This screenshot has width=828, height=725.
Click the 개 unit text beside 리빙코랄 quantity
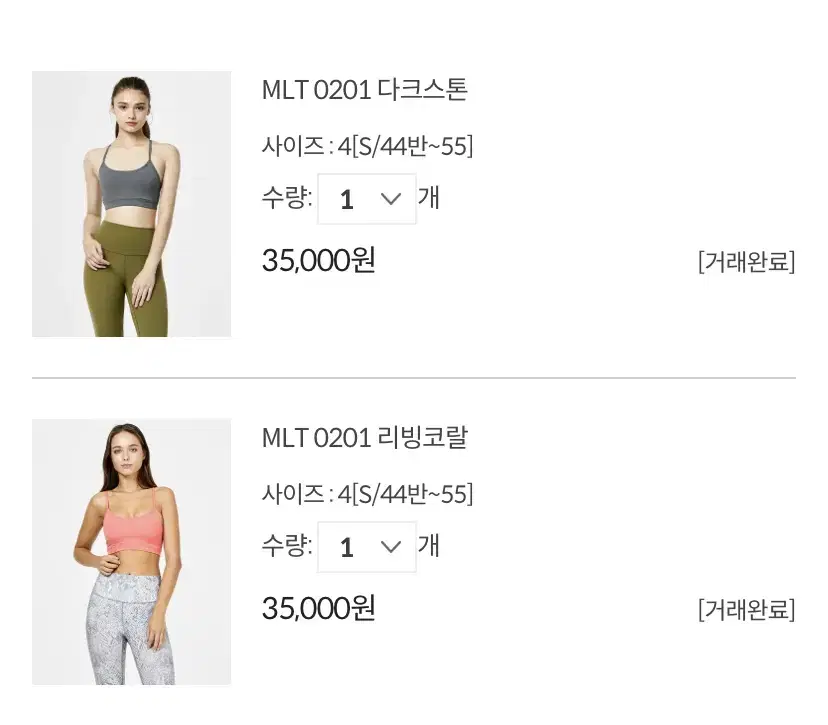pos(429,546)
